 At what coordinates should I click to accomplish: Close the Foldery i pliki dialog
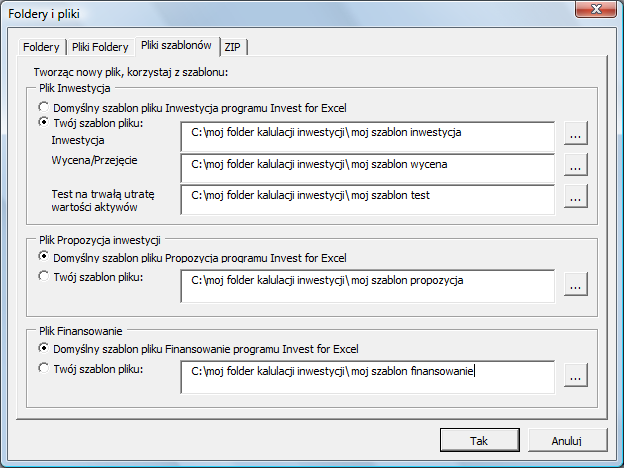tap(596, 9)
